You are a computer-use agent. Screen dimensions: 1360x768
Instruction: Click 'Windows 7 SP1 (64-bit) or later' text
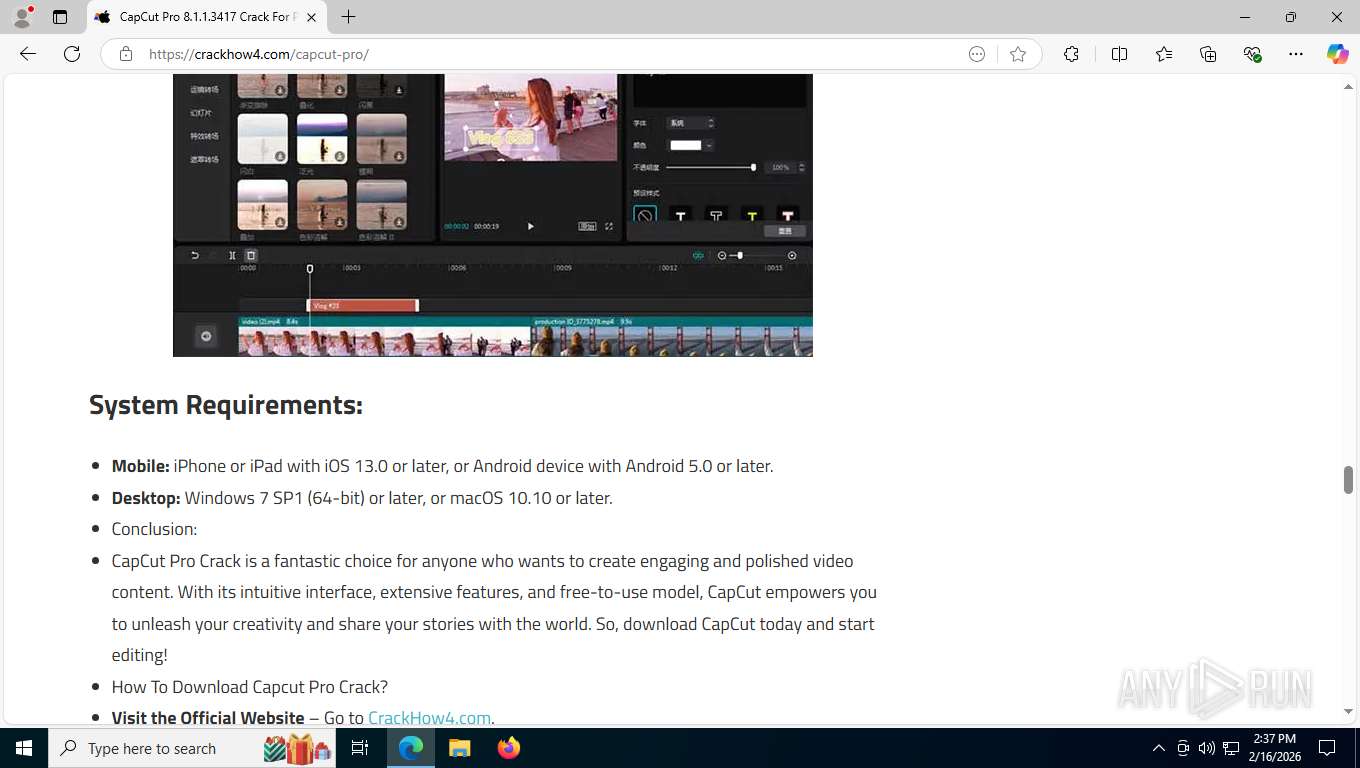(305, 498)
